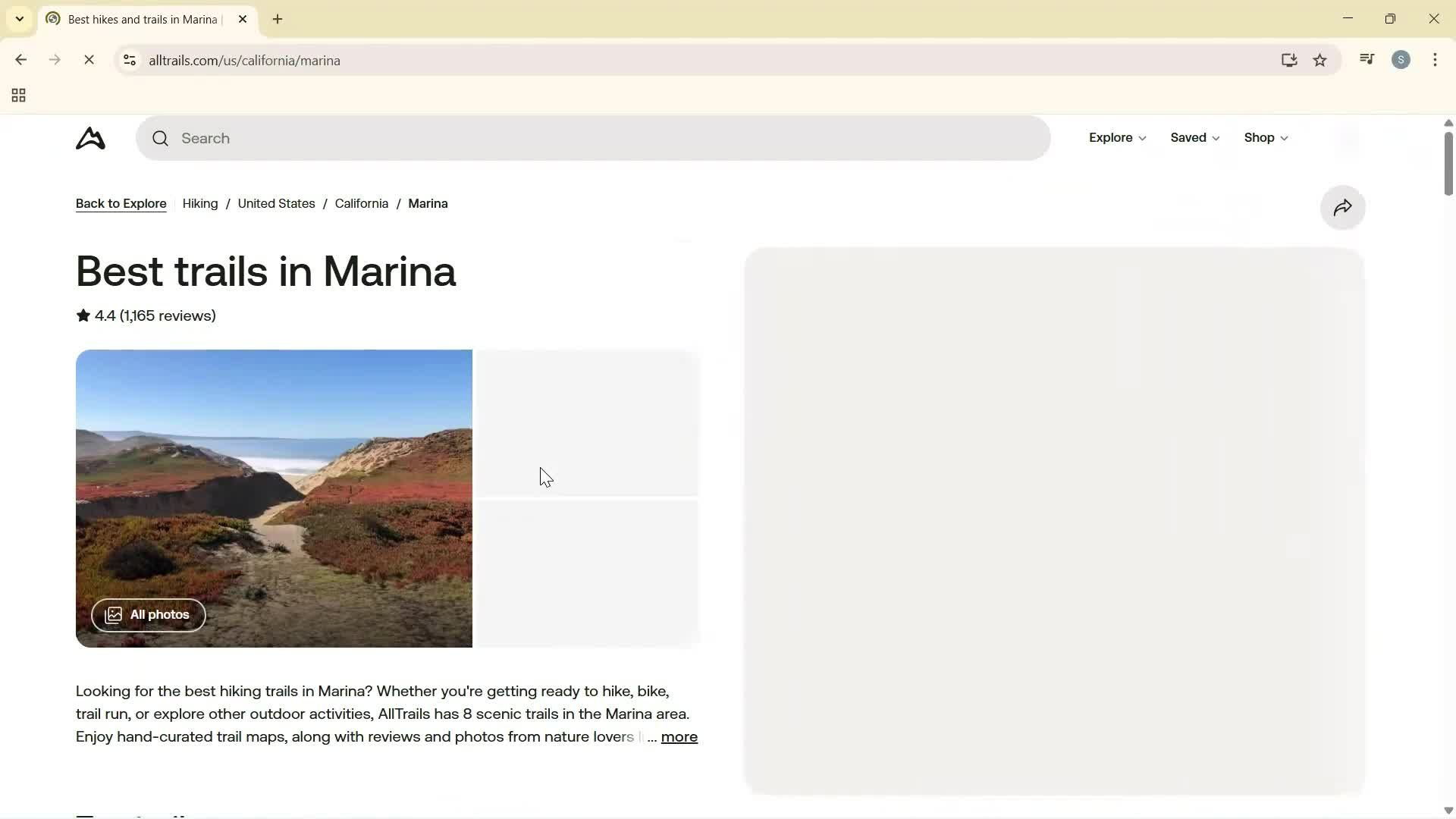Click the forward navigation arrow
The width and height of the screenshot is (1456, 819).
55,59
